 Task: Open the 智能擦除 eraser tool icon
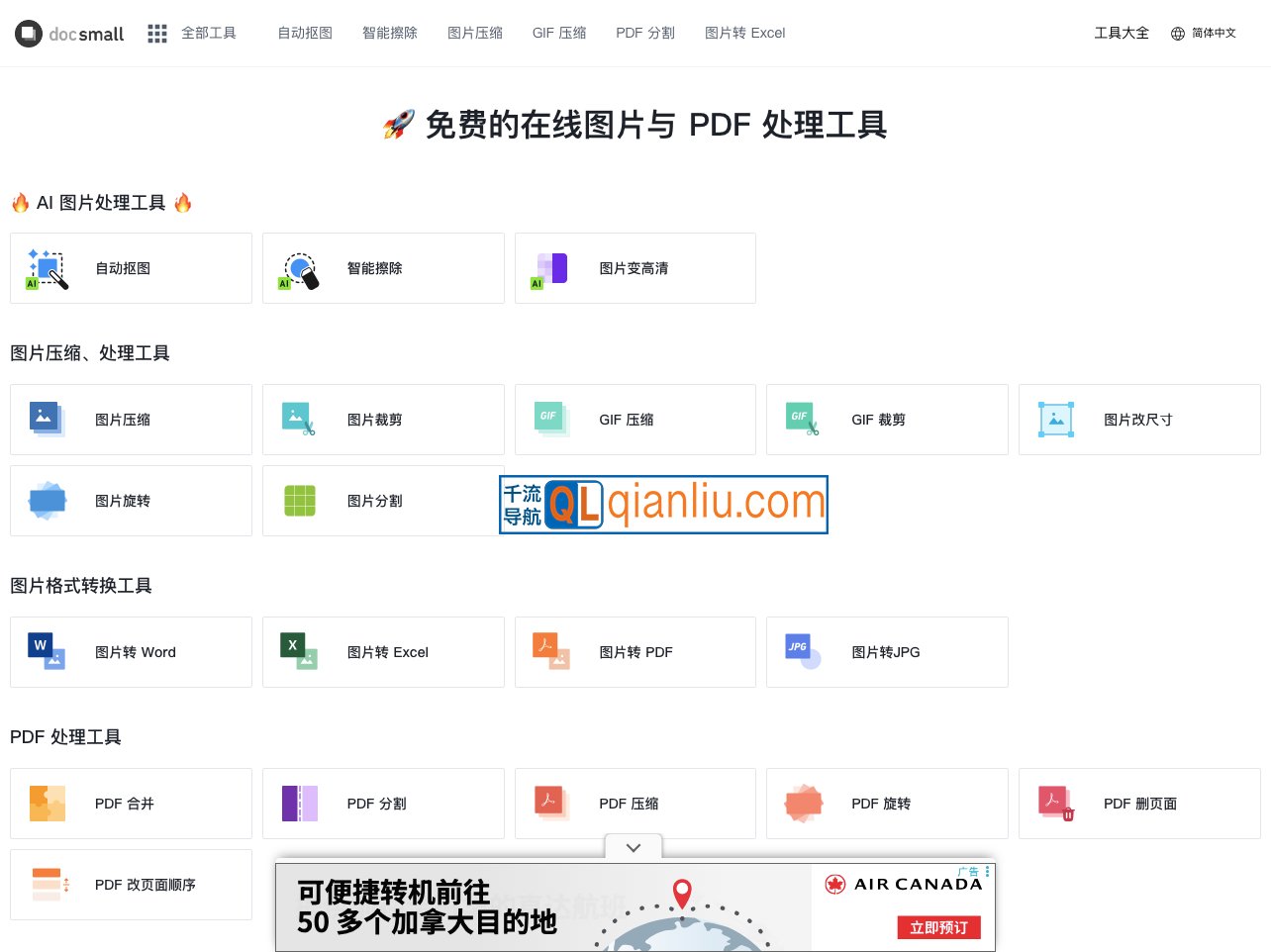300,269
